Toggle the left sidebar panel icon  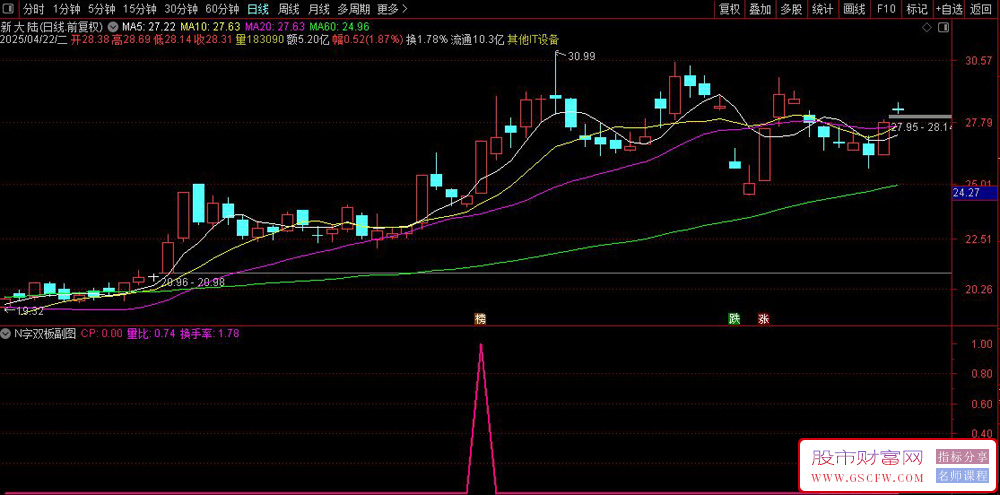tap(10, 9)
